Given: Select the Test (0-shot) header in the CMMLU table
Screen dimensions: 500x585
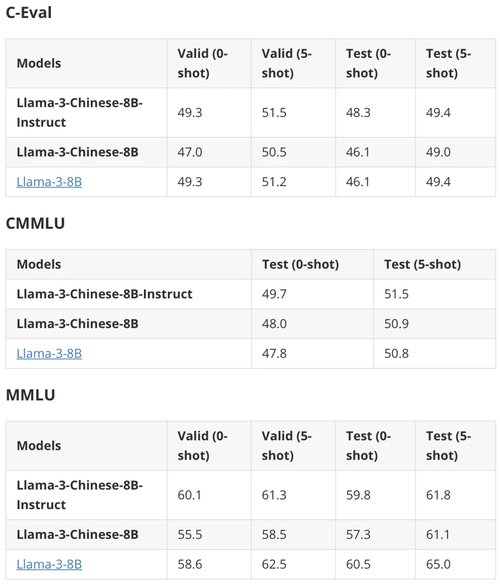Looking at the screenshot, I should click(x=300, y=264).
